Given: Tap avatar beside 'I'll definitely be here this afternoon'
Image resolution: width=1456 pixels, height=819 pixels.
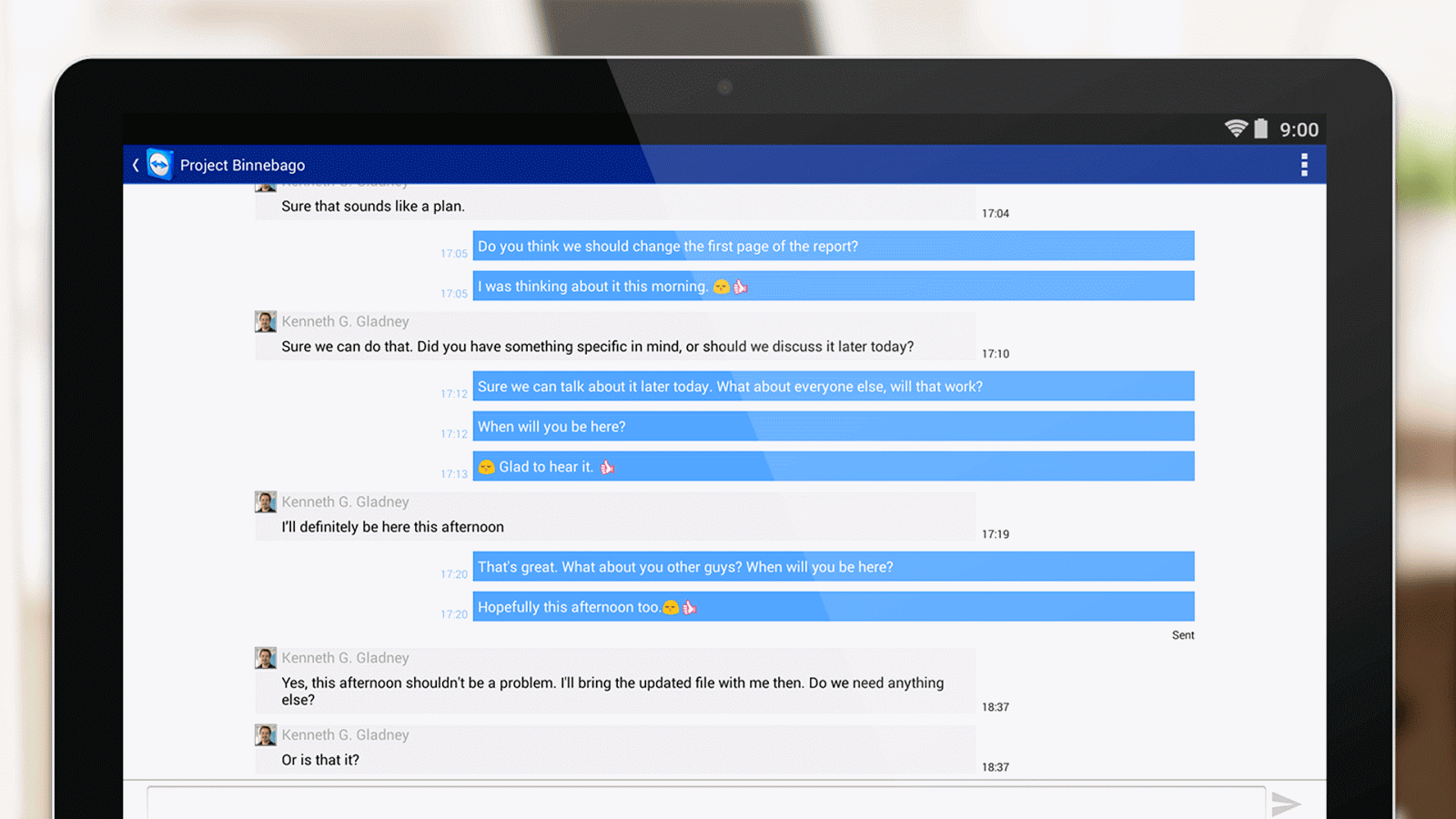Looking at the screenshot, I should [265, 501].
